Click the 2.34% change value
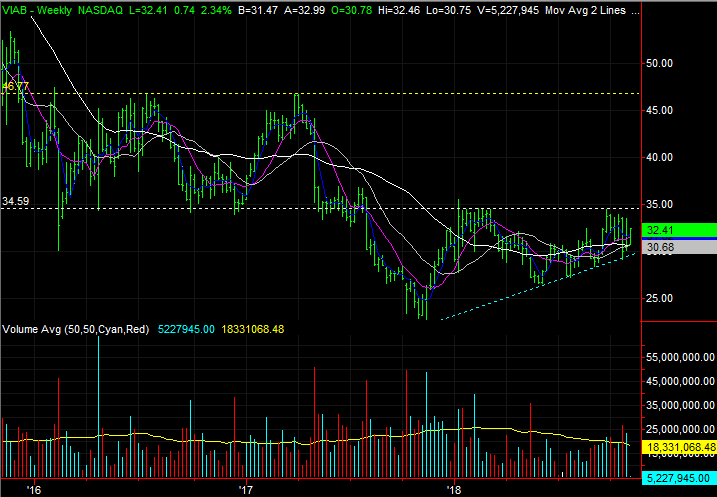Viewport: 717px width, 497px height. [x=216, y=10]
